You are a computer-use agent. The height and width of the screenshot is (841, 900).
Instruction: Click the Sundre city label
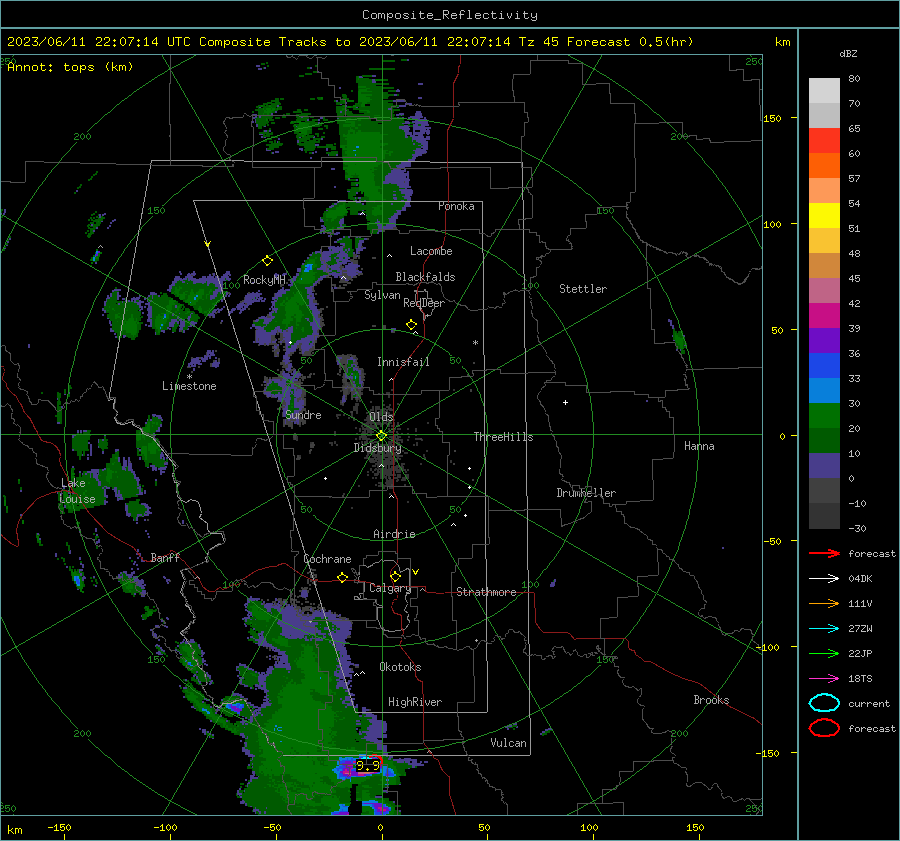point(303,414)
